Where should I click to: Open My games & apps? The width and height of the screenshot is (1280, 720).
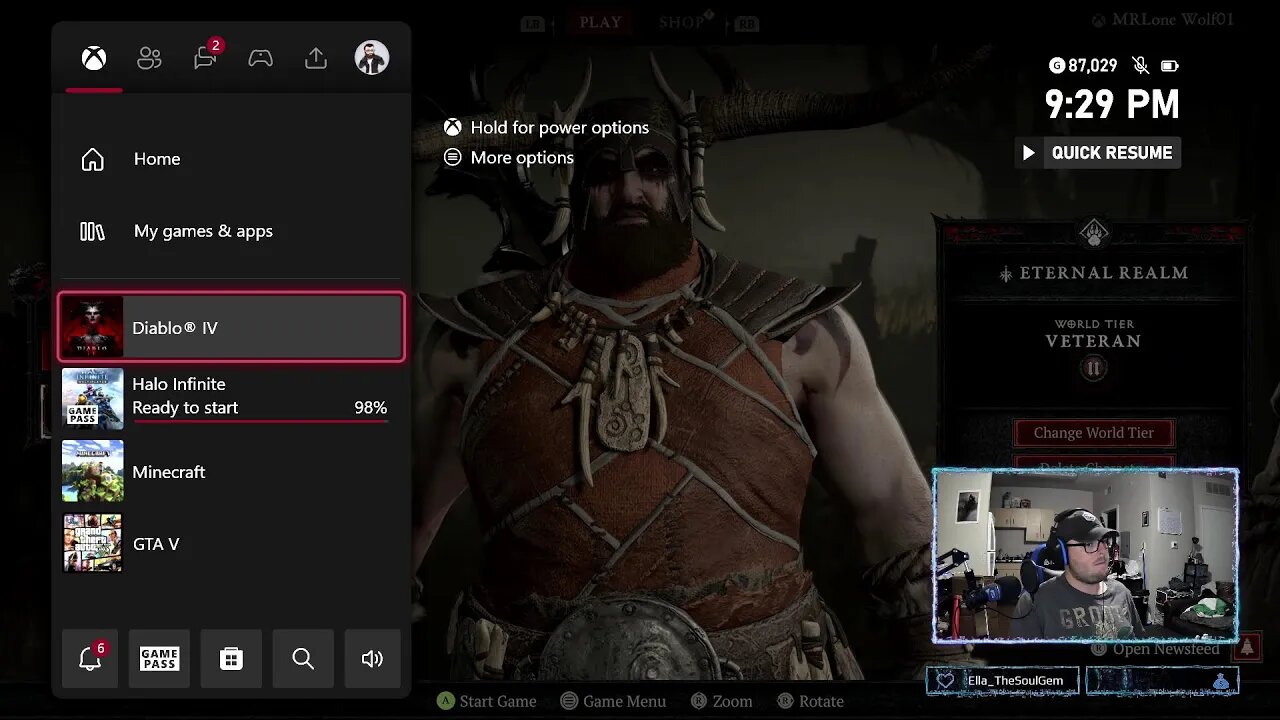[231, 231]
